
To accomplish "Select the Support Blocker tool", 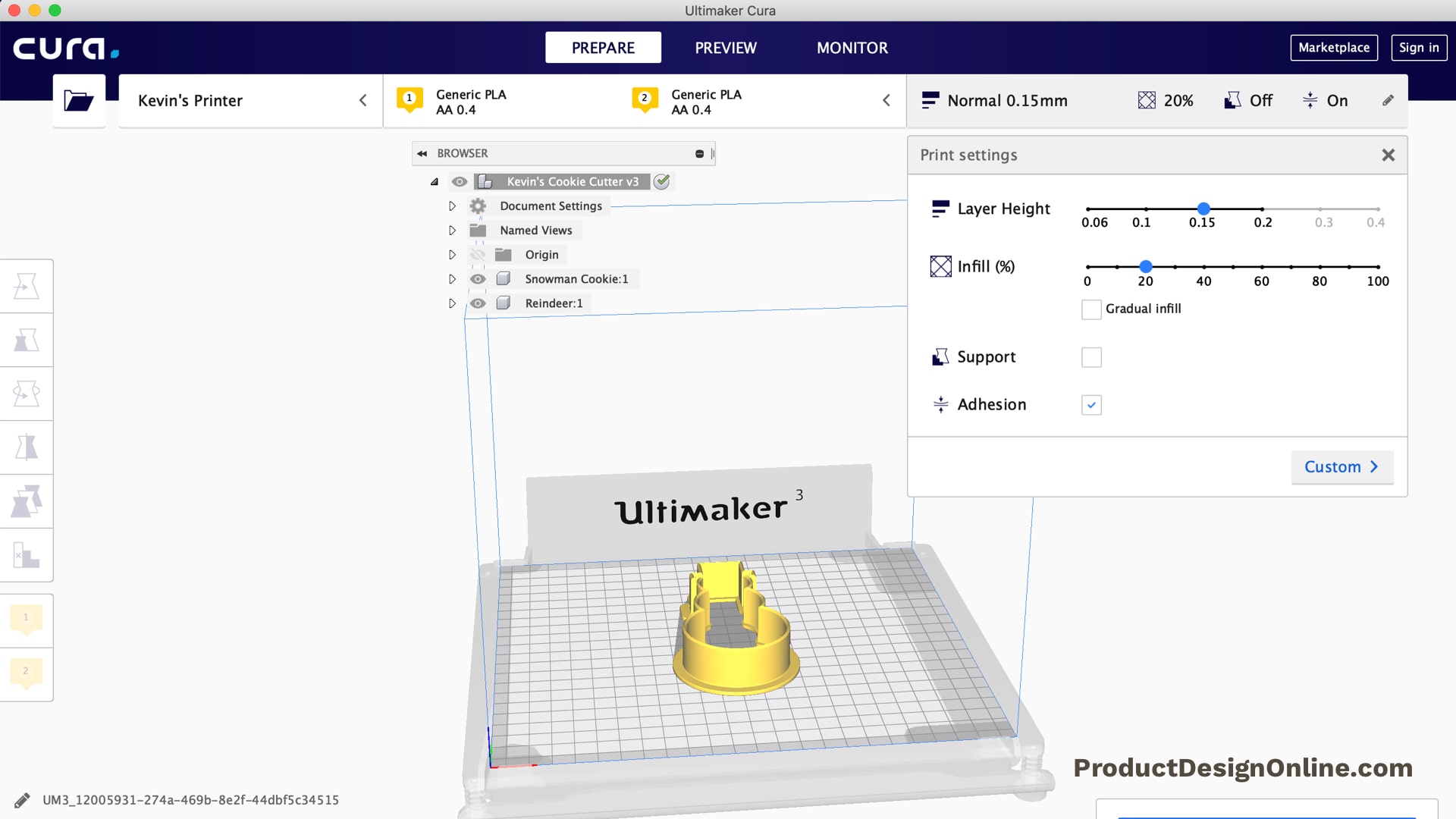I will tap(27, 555).
